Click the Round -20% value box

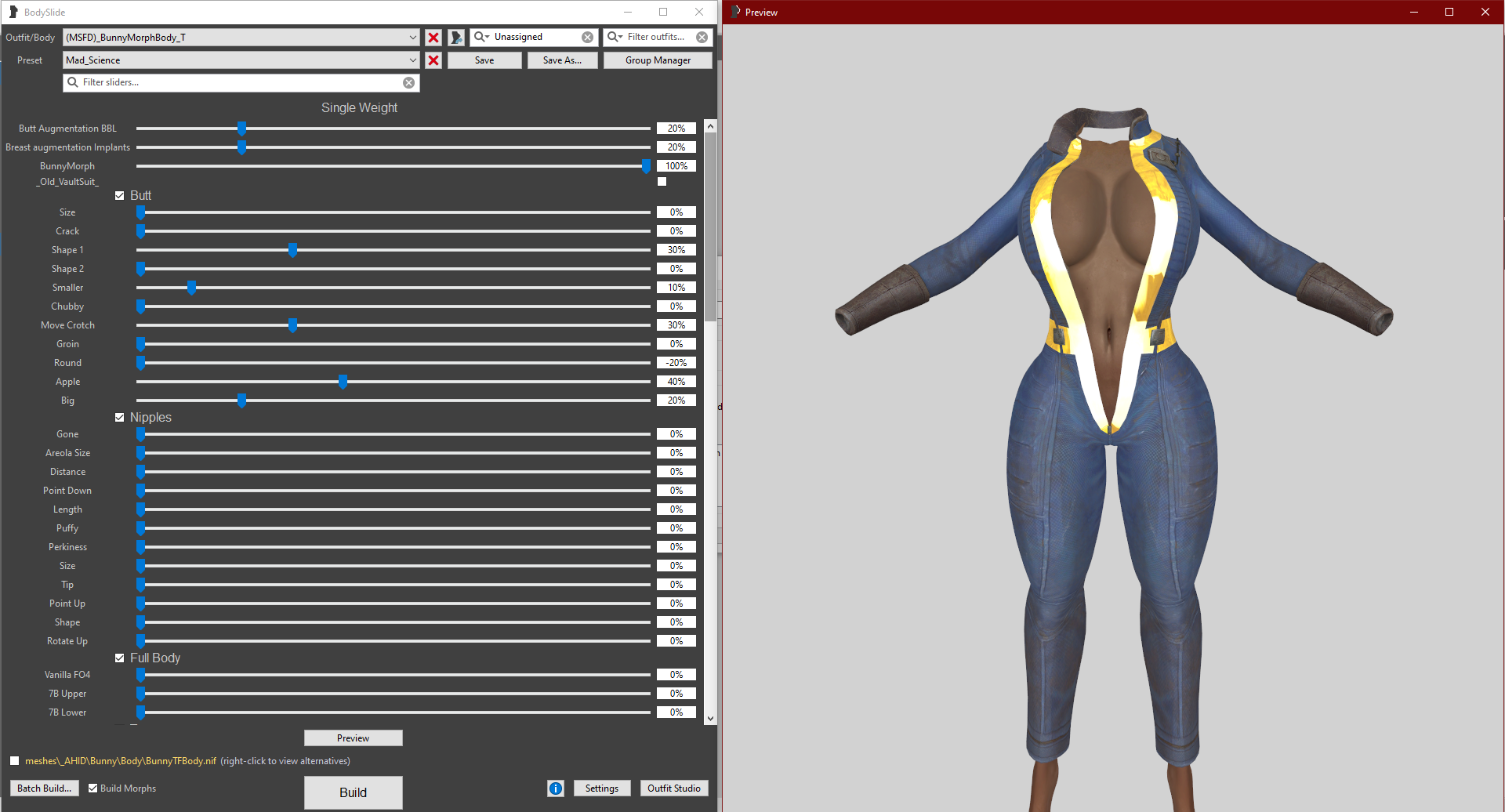pos(676,363)
